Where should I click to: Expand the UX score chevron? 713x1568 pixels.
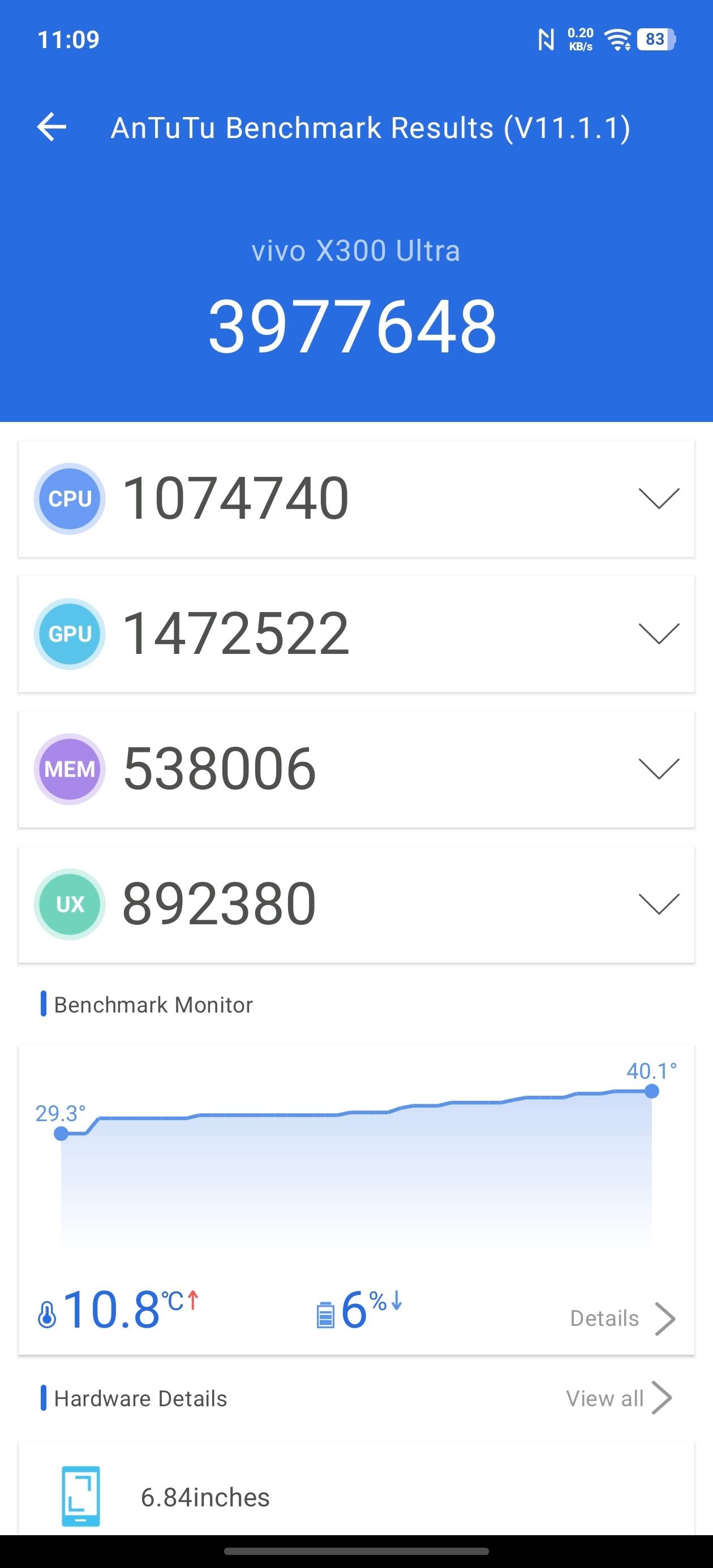point(659,904)
